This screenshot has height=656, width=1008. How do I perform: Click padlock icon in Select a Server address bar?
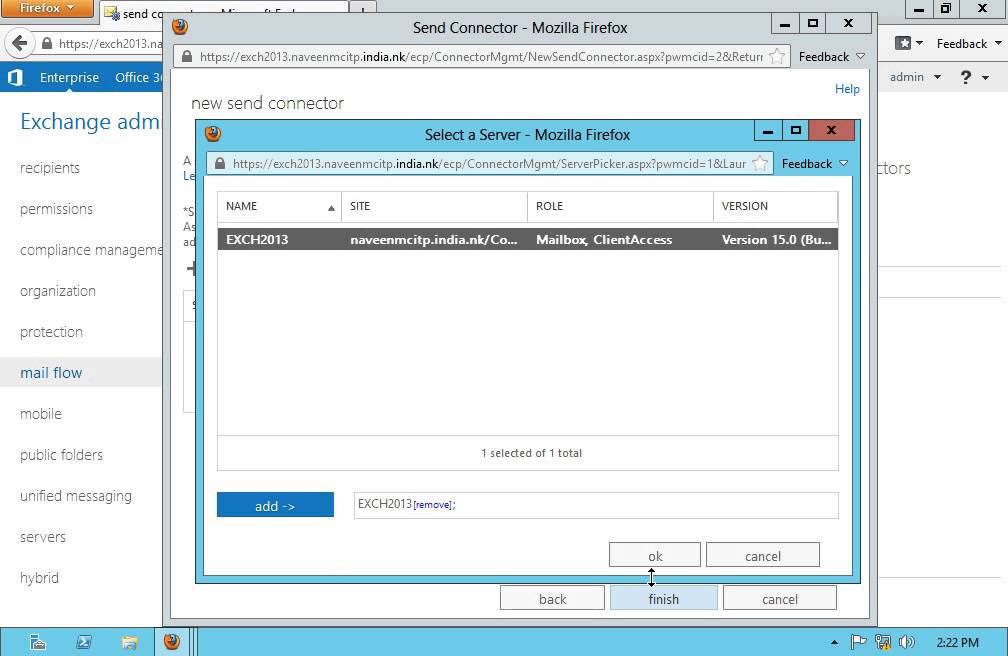click(220, 164)
